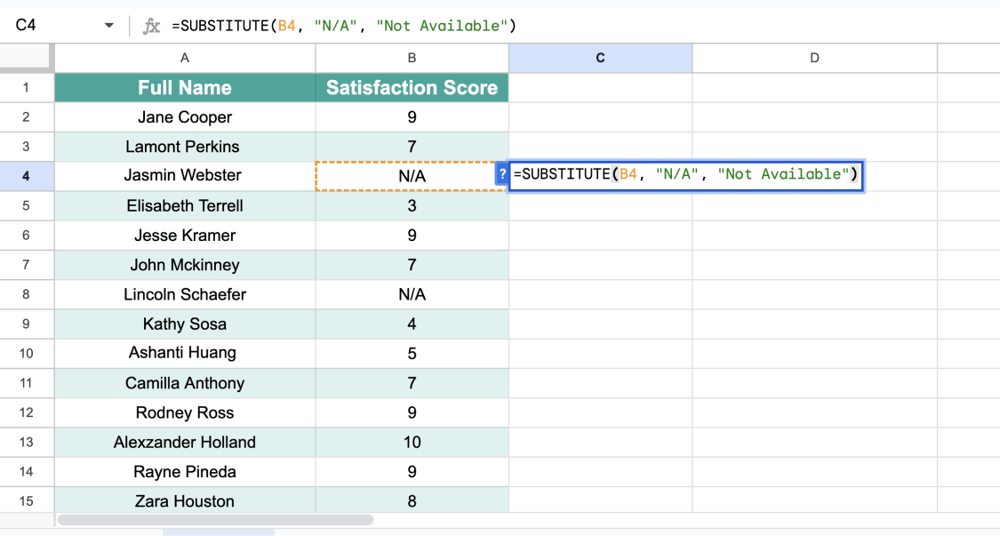Select column D header
The height and width of the screenshot is (536, 1000).
click(814, 58)
